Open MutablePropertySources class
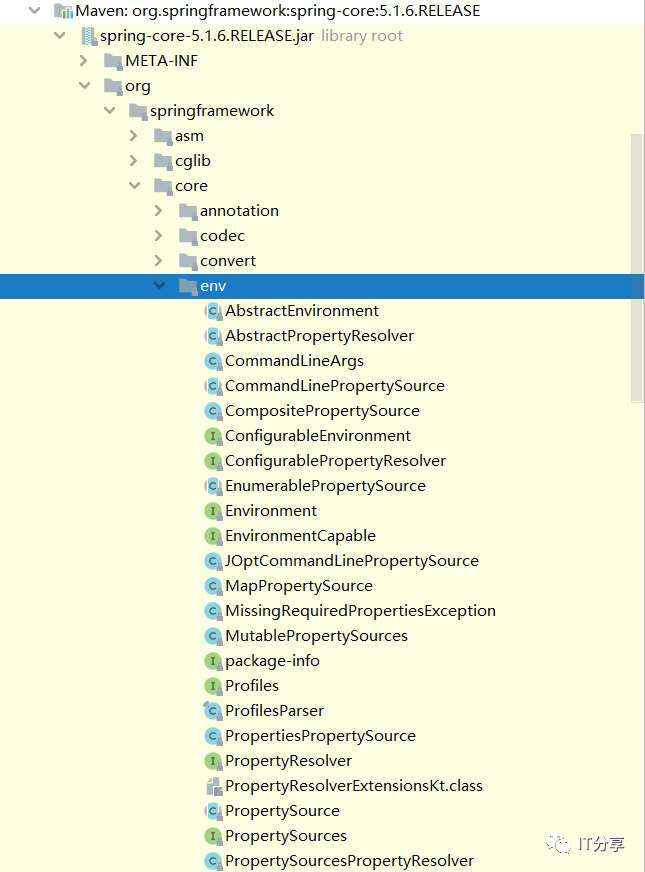The image size is (645, 872). (x=316, y=636)
